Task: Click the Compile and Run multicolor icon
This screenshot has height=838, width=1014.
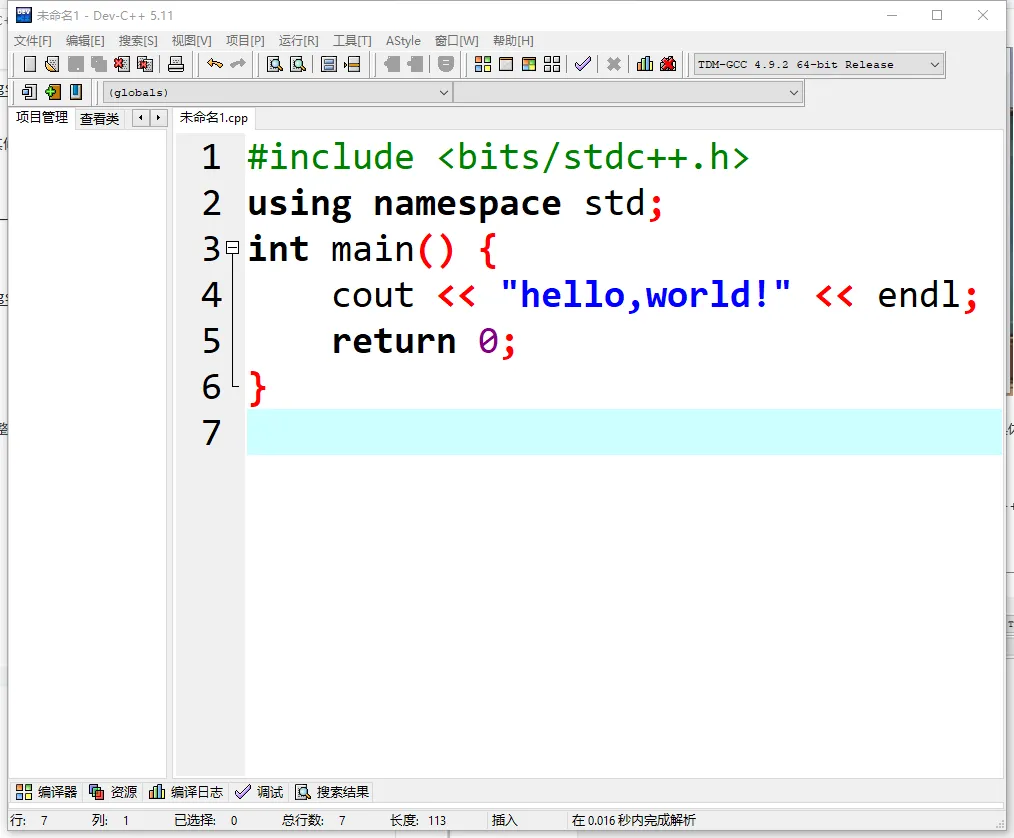Action: pyautogui.click(x=529, y=64)
